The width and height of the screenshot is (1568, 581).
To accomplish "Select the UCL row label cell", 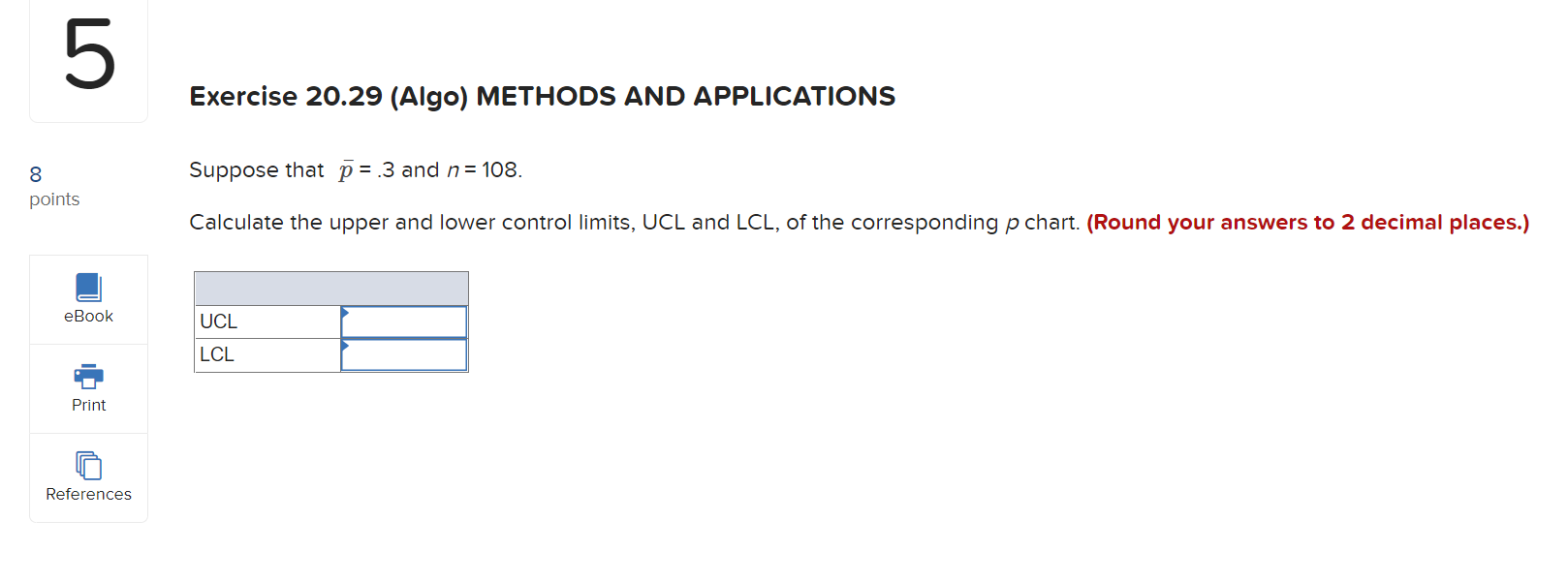I will click(267, 321).
